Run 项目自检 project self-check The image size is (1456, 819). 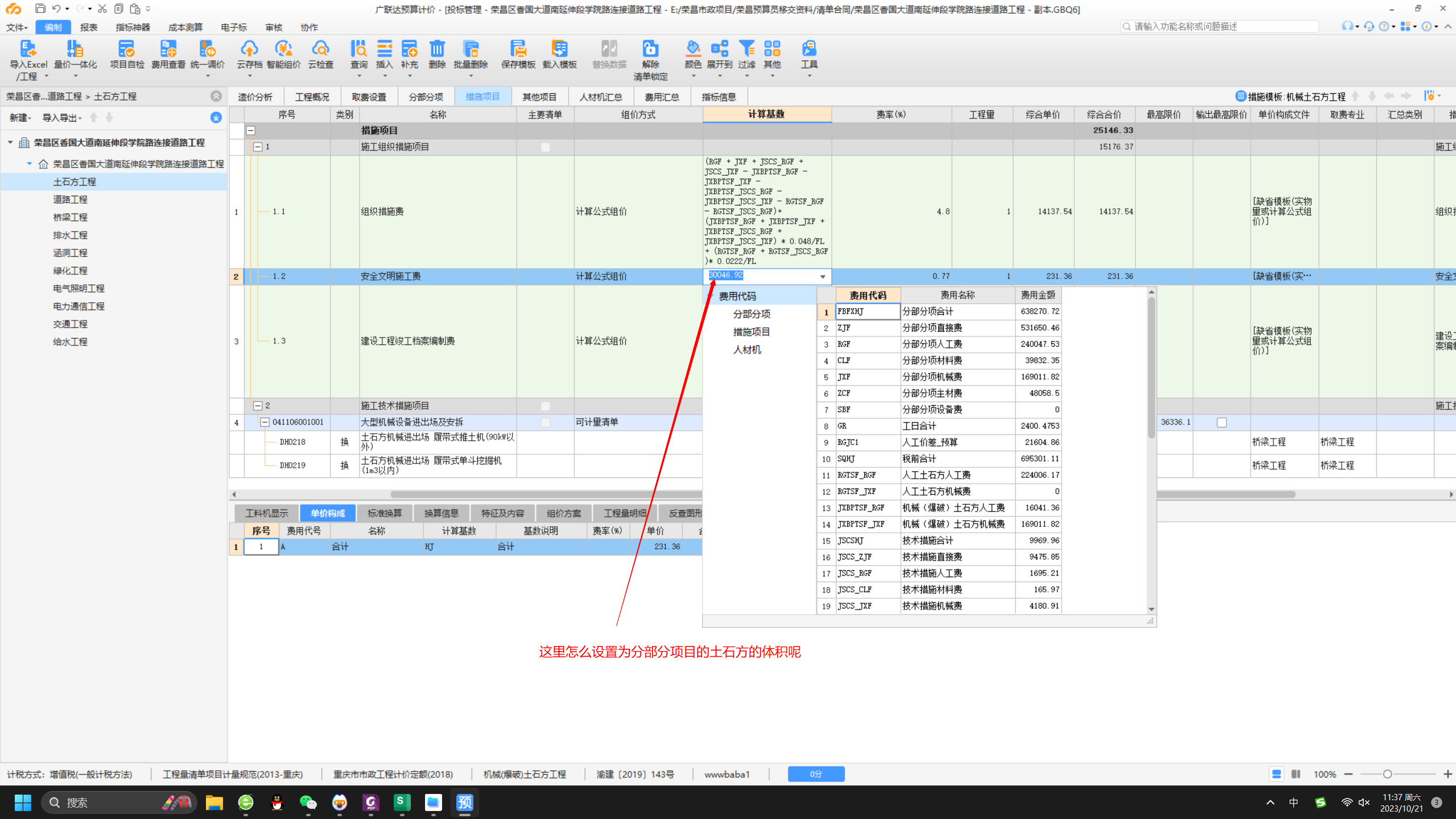126,55
